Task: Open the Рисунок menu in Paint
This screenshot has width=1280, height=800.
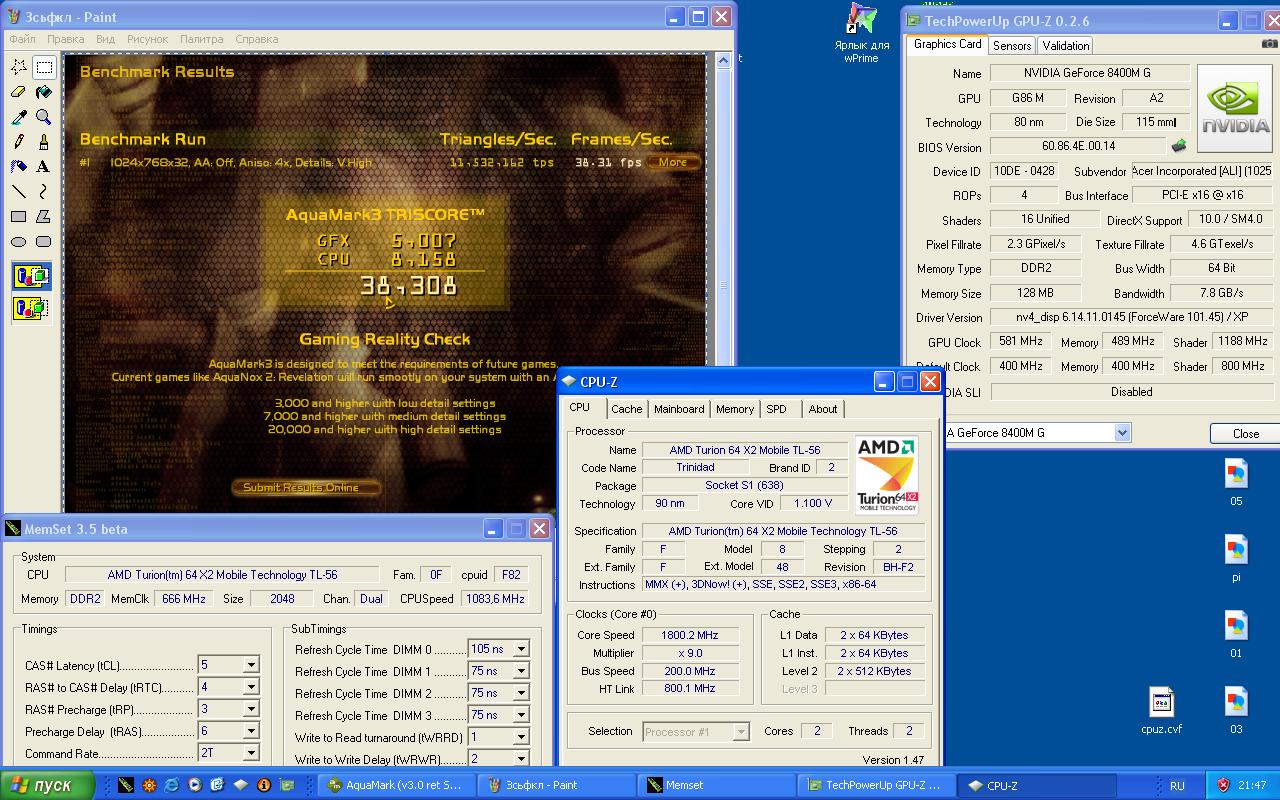Action: click(148, 39)
